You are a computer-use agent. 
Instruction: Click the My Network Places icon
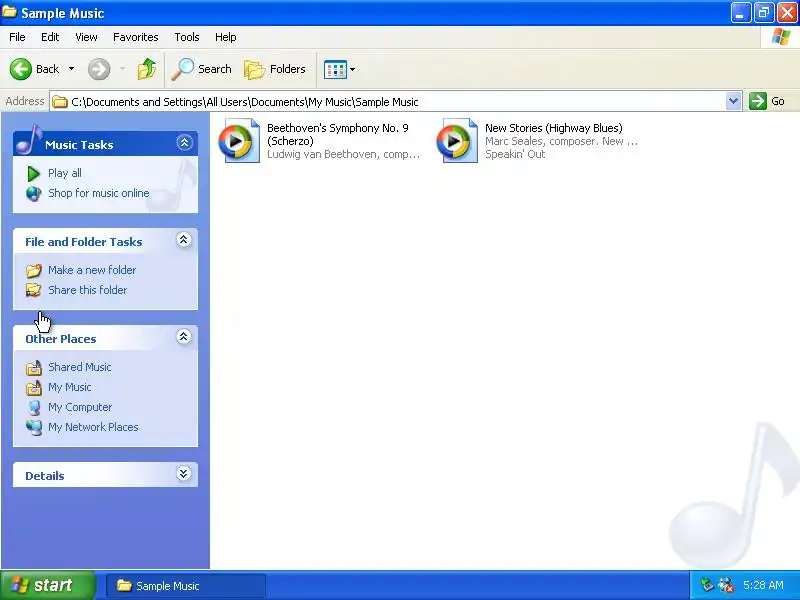click(x=34, y=428)
